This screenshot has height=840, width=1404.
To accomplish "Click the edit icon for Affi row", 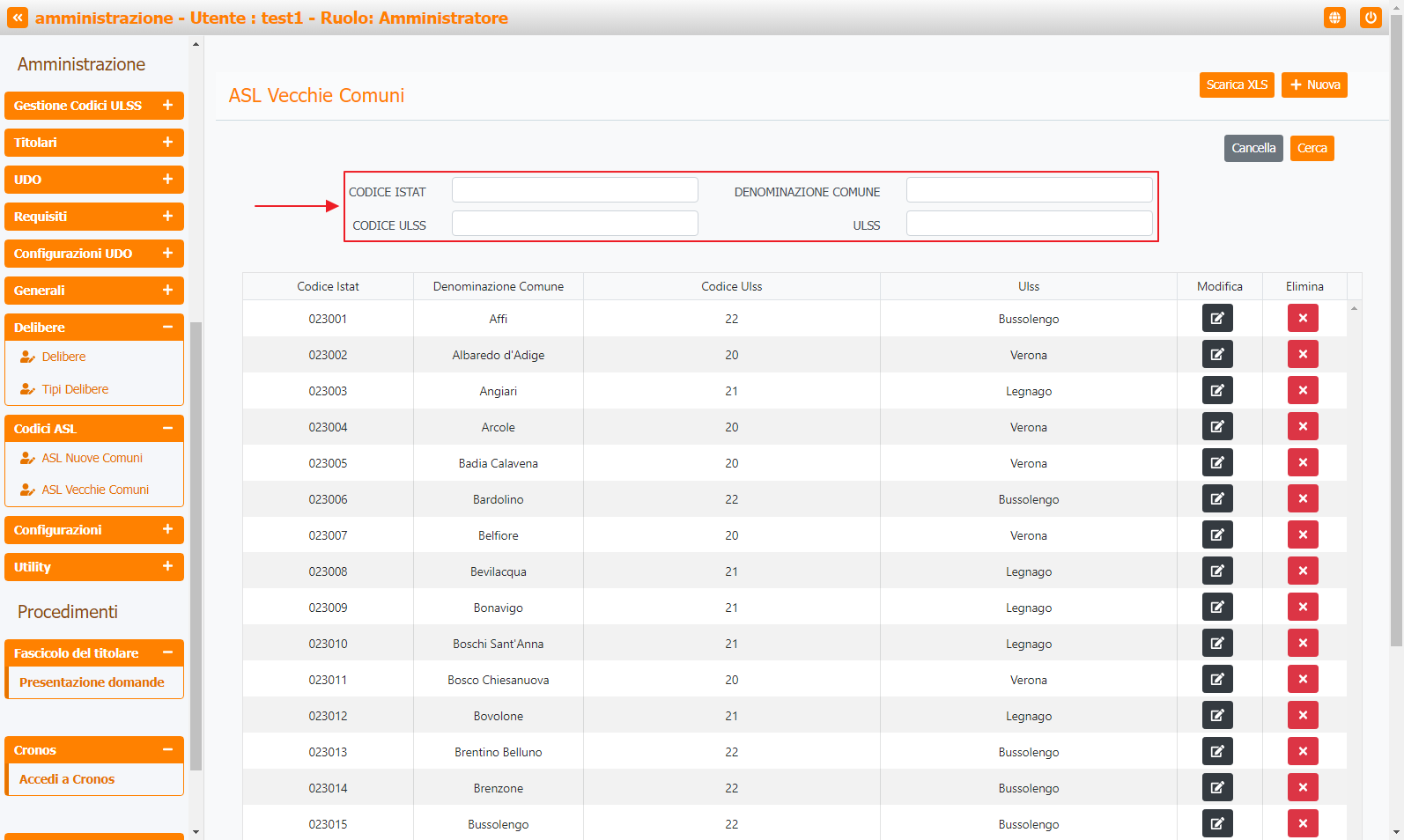I will point(1216,318).
